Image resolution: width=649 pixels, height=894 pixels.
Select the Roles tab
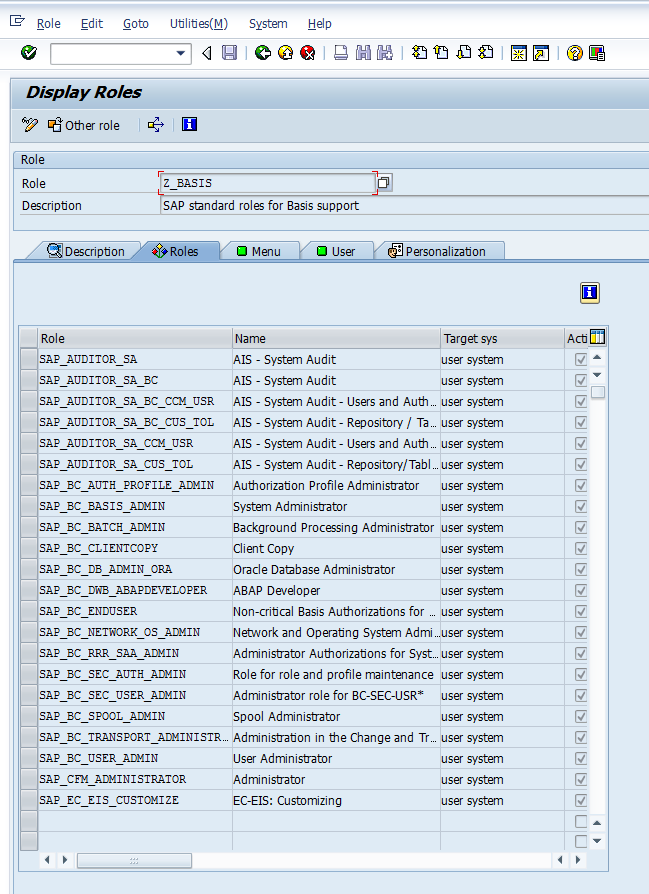click(176, 251)
